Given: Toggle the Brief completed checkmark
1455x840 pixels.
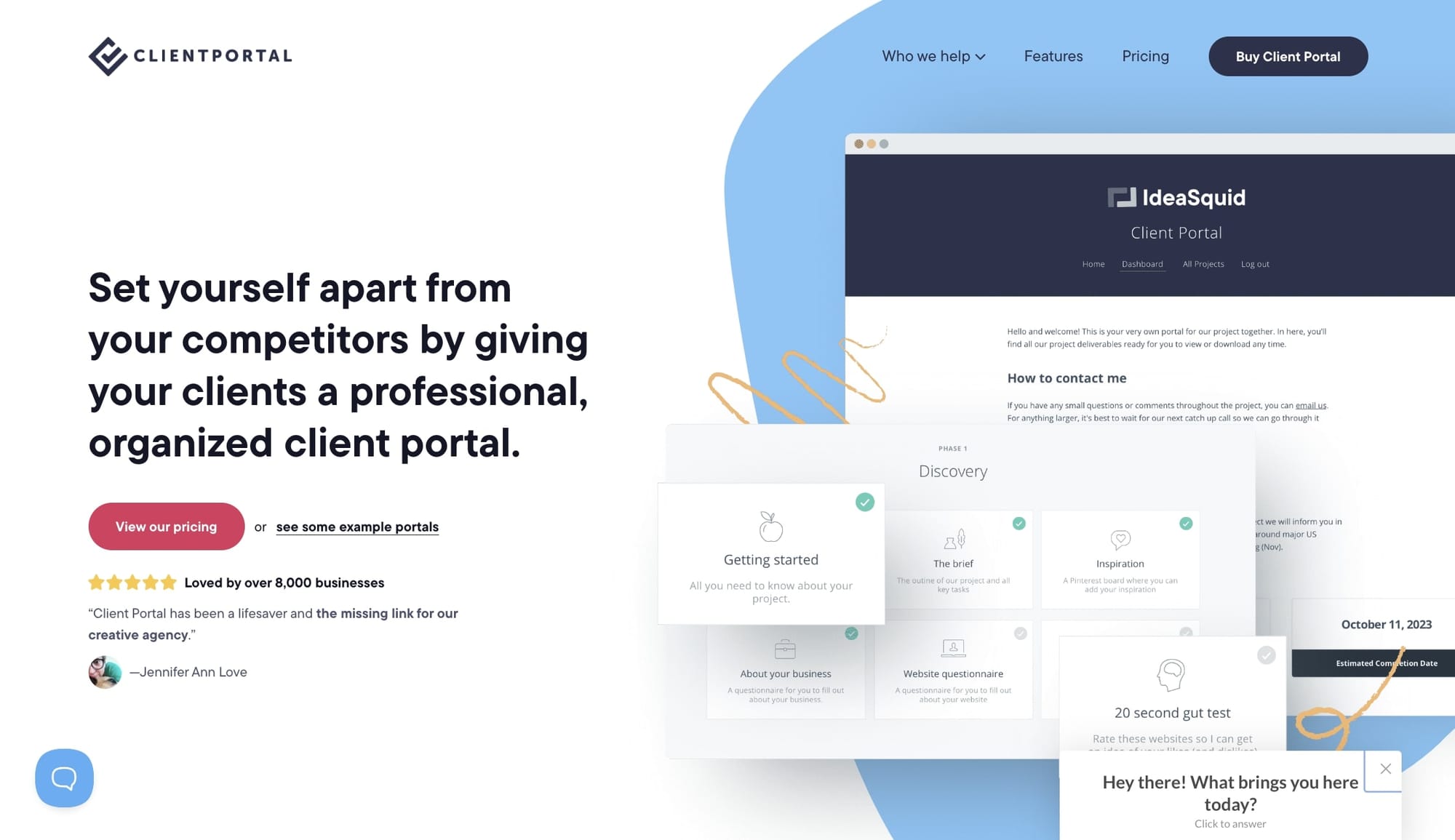Looking at the screenshot, I should 1019,523.
